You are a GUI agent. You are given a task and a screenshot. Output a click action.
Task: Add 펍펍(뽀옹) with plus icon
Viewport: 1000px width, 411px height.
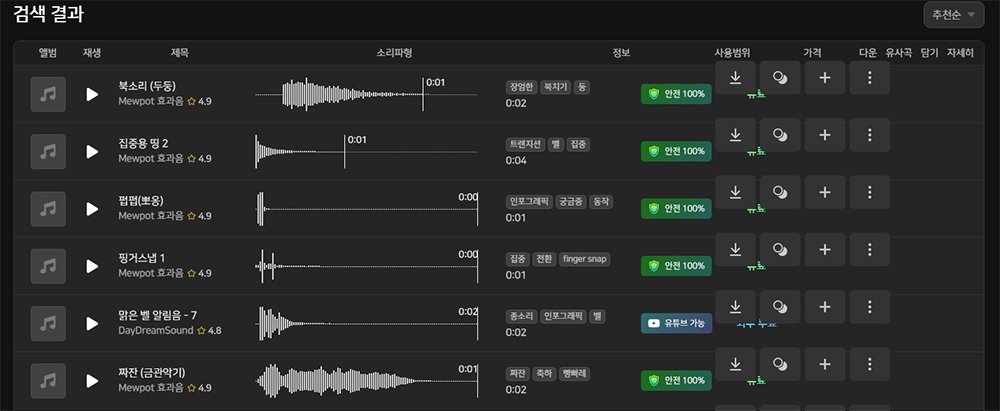825,192
